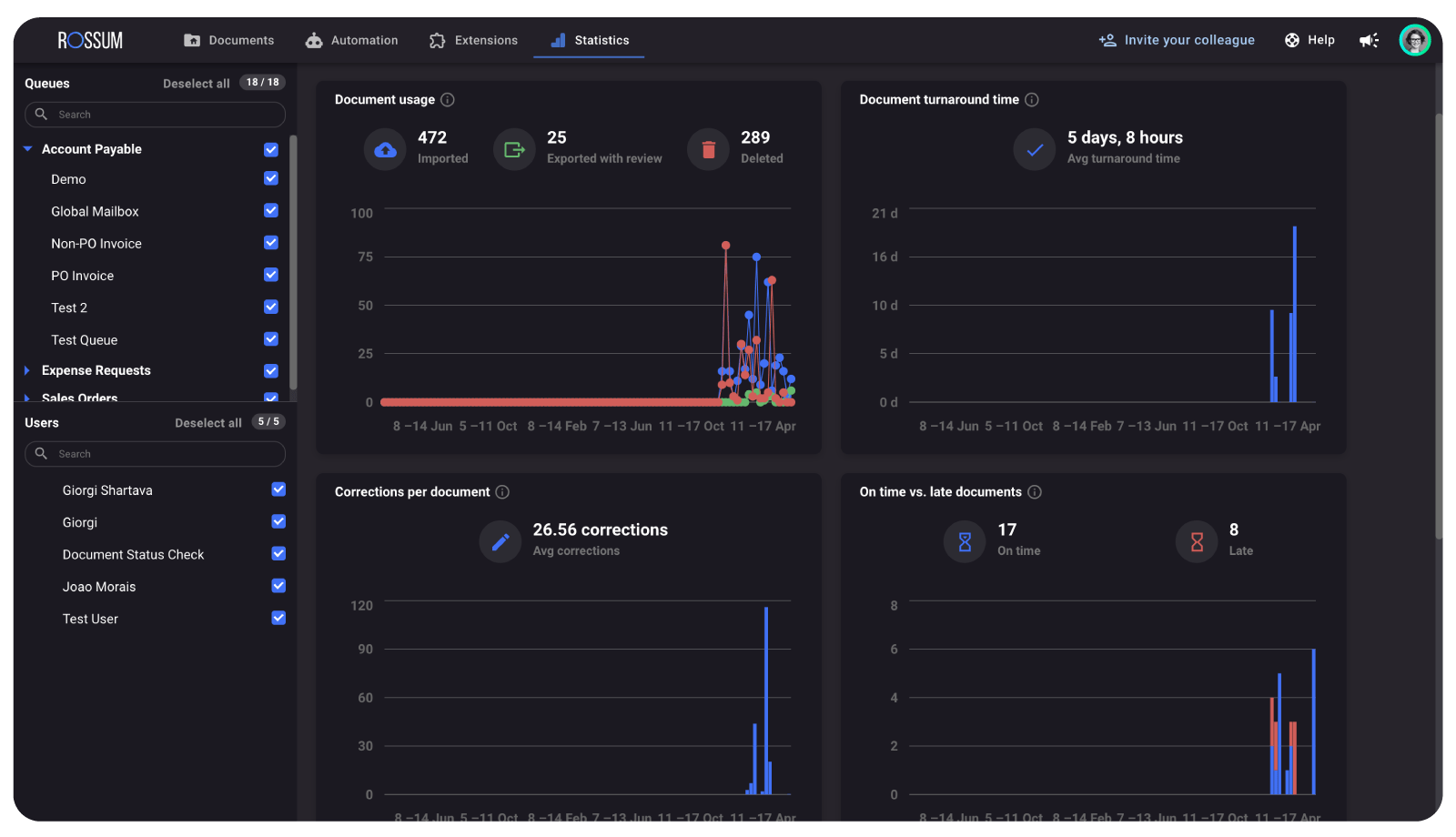
Task: Click the Avg corrections pencil icon
Action: coord(500,540)
